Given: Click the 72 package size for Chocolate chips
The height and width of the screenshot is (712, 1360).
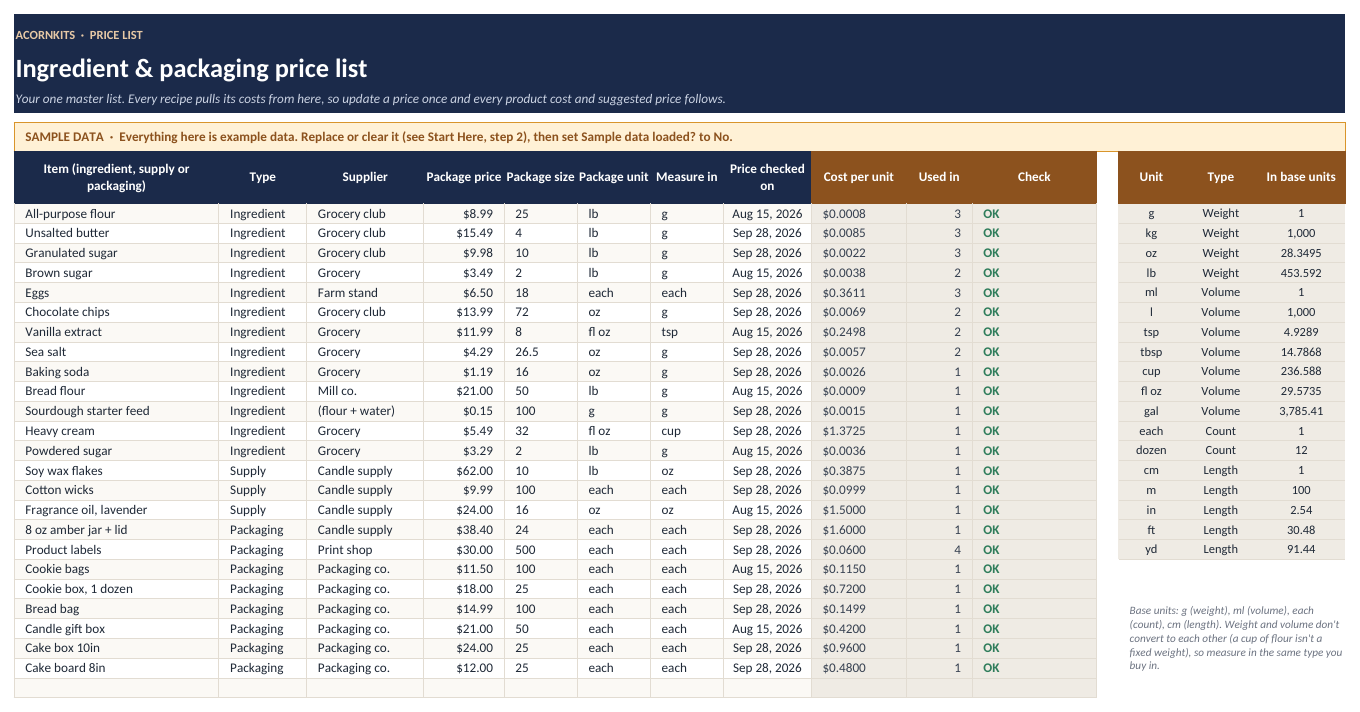Looking at the screenshot, I should pos(541,312).
